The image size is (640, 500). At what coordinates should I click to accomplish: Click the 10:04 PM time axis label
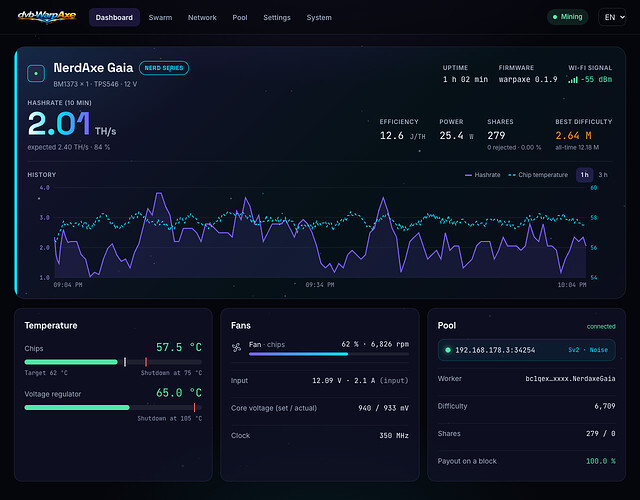click(x=572, y=285)
